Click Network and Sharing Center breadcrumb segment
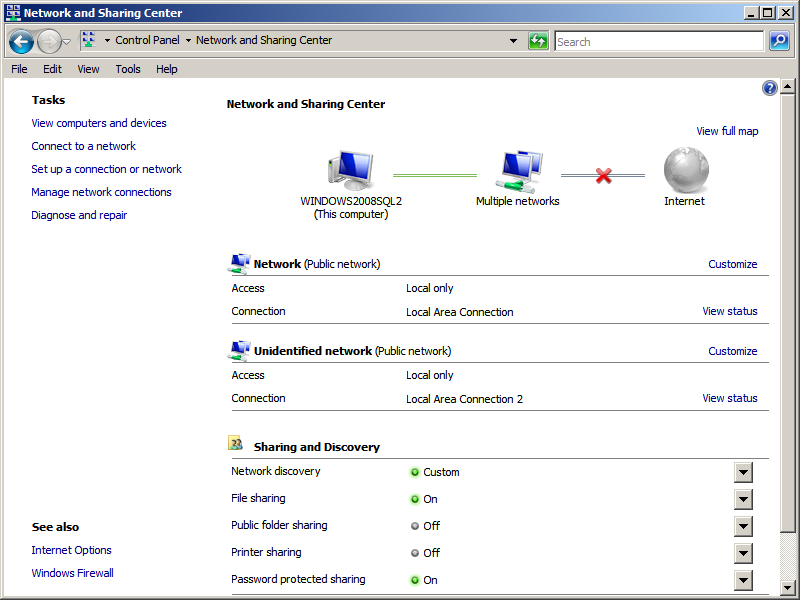The height and width of the screenshot is (600, 800). (x=264, y=40)
